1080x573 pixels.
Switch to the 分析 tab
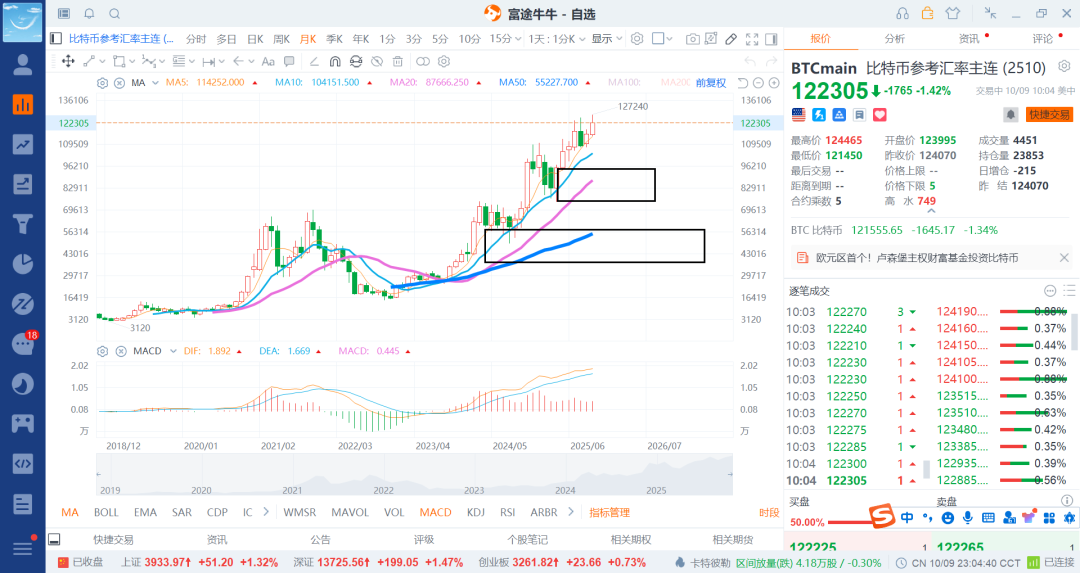pyautogui.click(x=895, y=39)
